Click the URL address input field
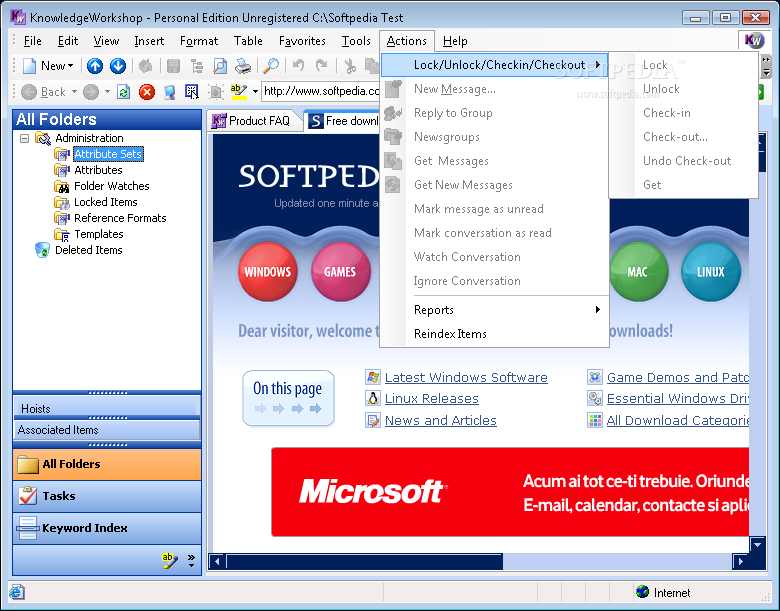The width and height of the screenshot is (780, 611). 320,92
